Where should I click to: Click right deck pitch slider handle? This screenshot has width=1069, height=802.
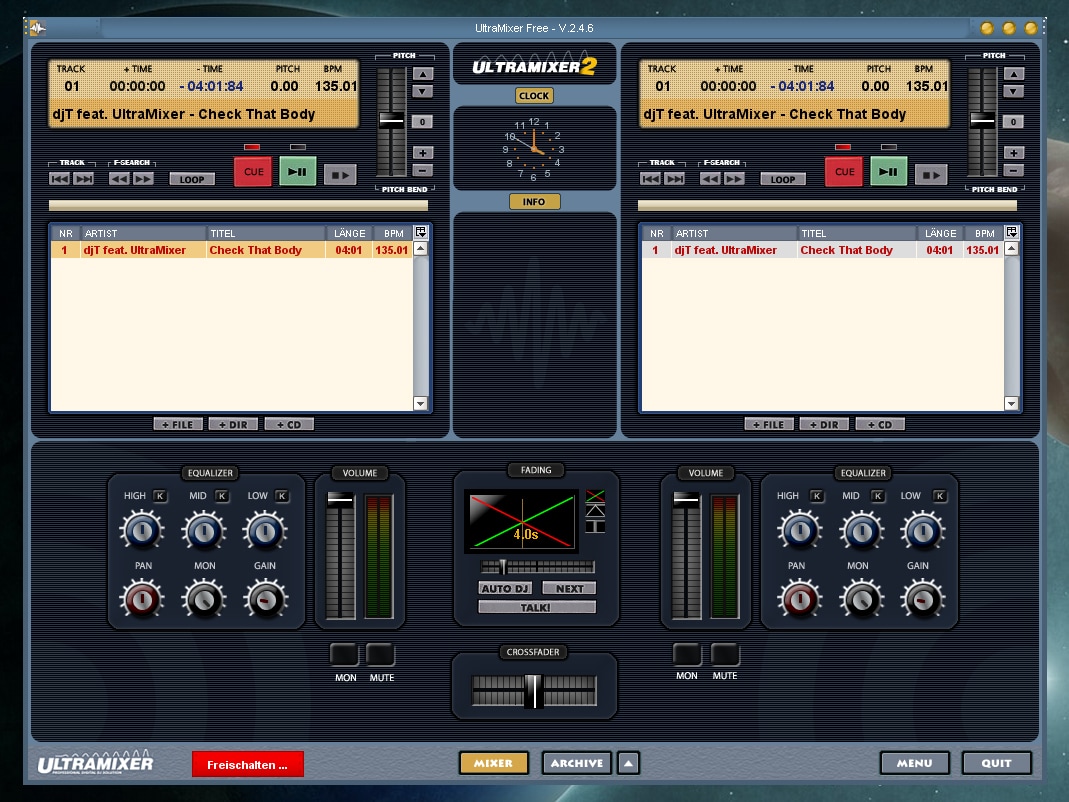[982, 121]
